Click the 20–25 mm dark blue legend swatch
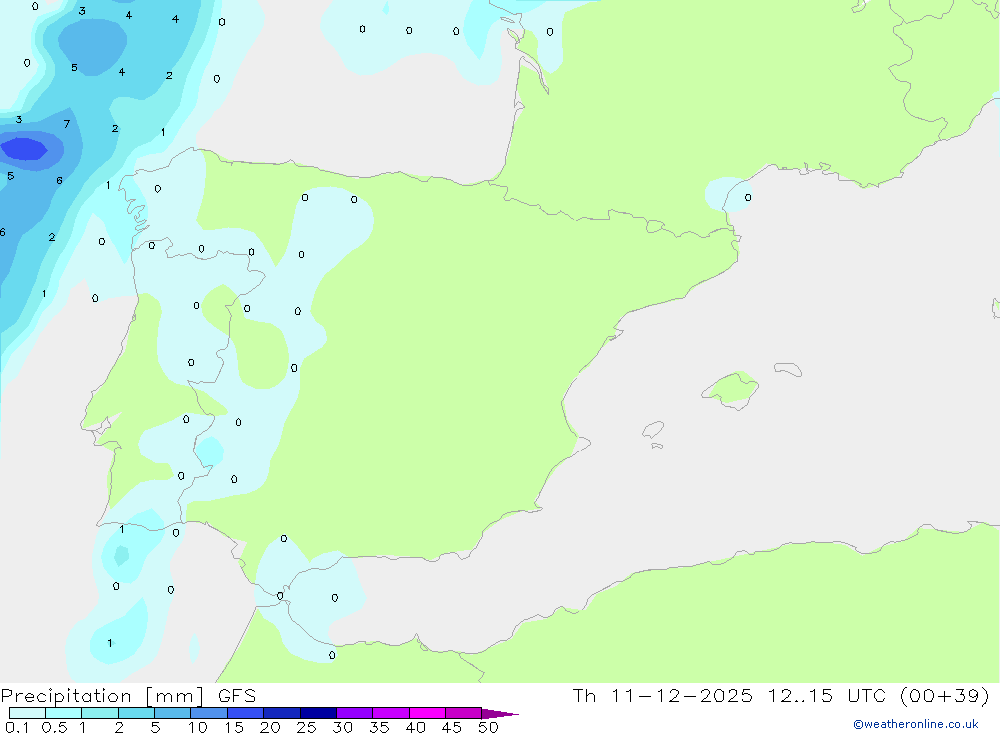Image resolution: width=1000 pixels, height=733 pixels. click(x=281, y=713)
